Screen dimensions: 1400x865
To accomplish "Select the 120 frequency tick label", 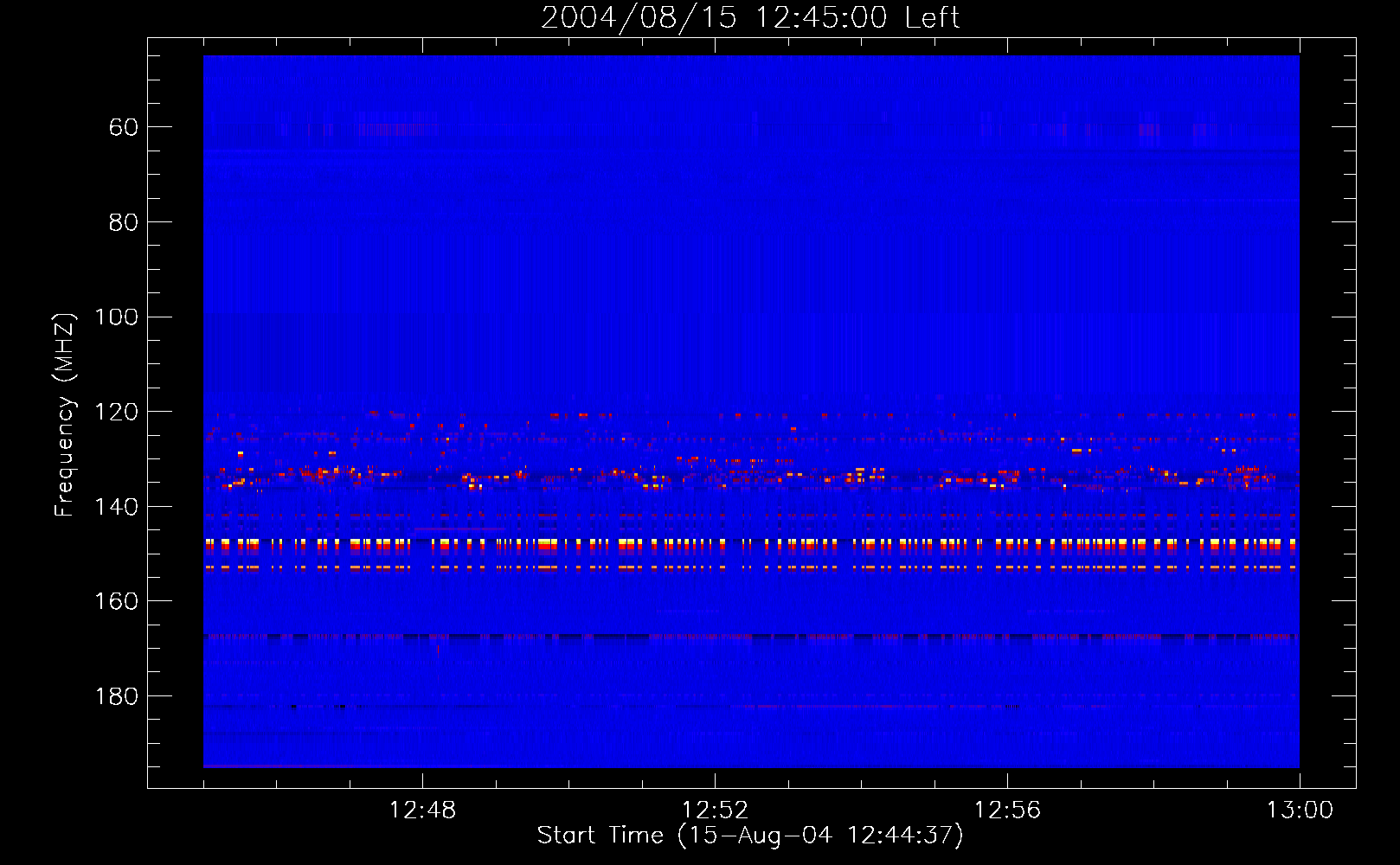I will coord(116,412).
